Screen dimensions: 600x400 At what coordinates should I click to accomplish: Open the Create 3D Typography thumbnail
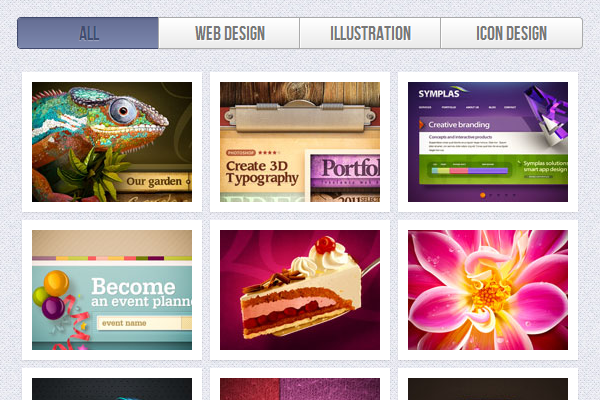point(300,142)
